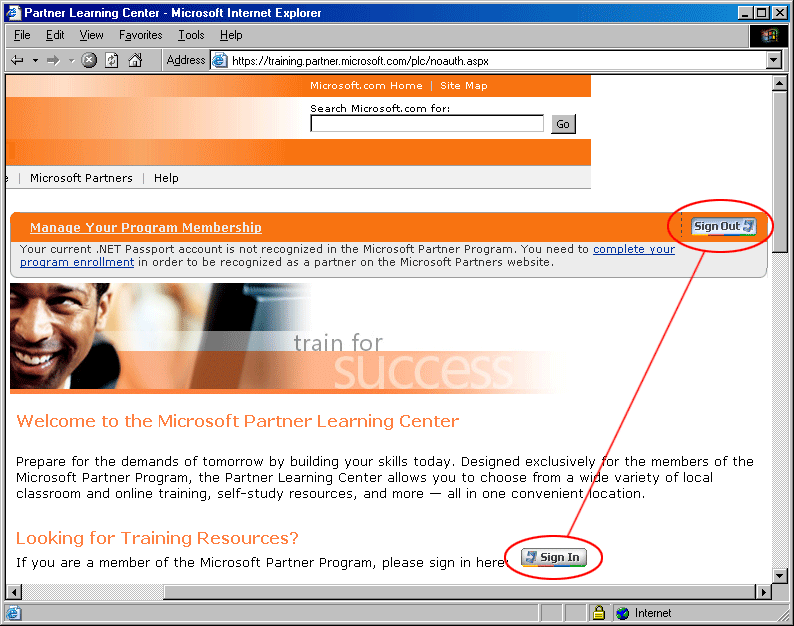
Task: Click the Sign In button
Action: click(554, 557)
